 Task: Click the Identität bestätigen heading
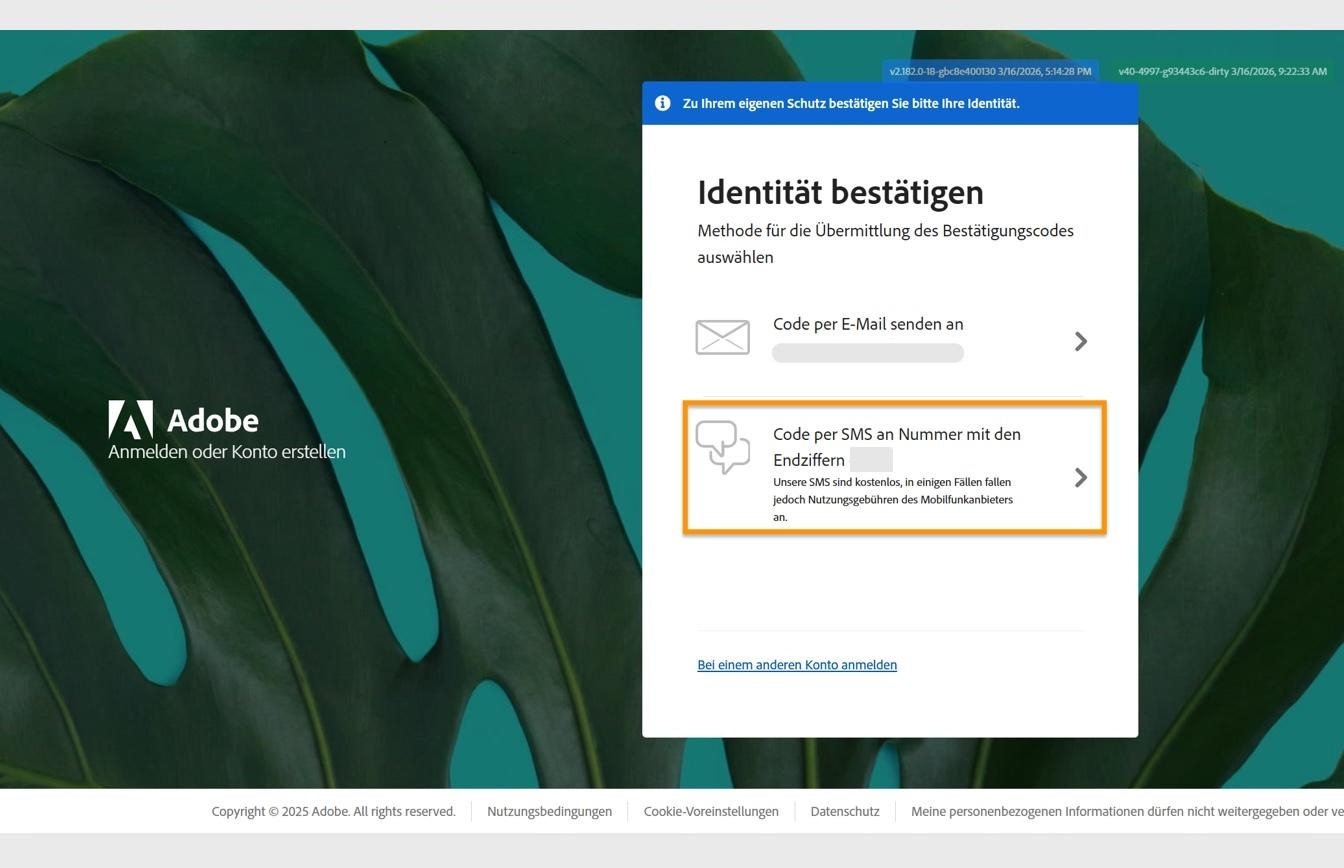click(841, 192)
